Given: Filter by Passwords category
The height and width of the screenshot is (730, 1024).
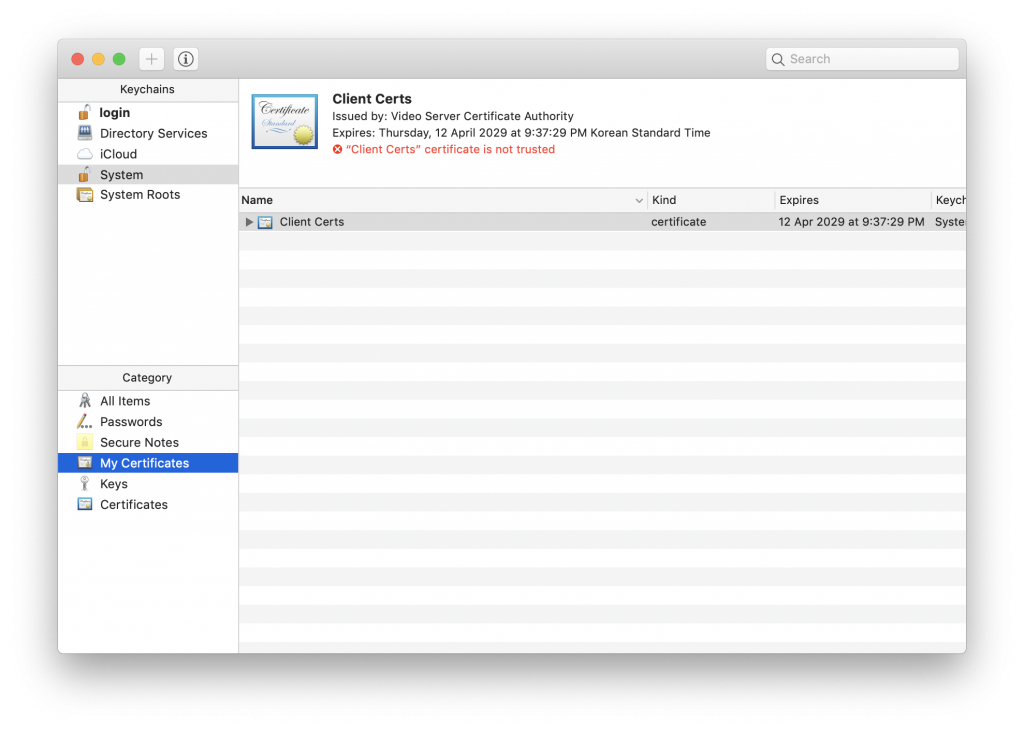Looking at the screenshot, I should [x=131, y=422].
